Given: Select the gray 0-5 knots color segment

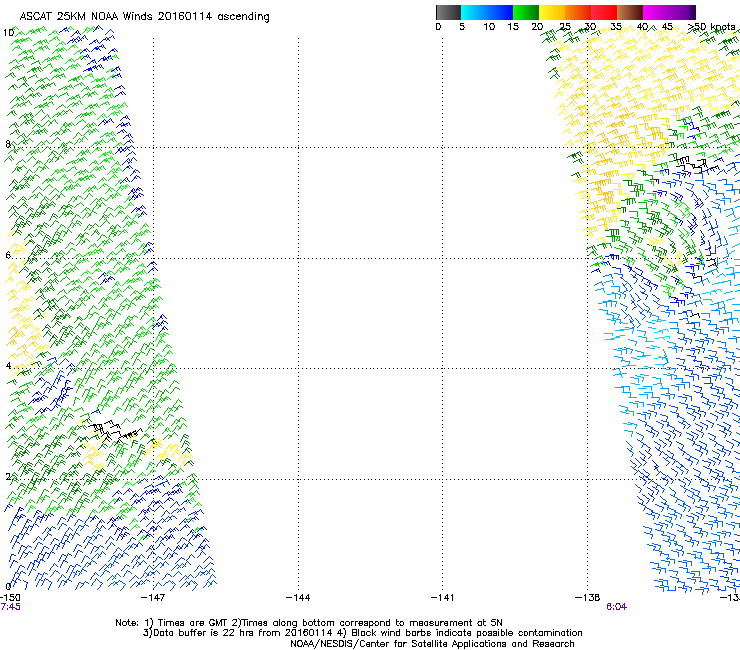Looking at the screenshot, I should [448, 12].
